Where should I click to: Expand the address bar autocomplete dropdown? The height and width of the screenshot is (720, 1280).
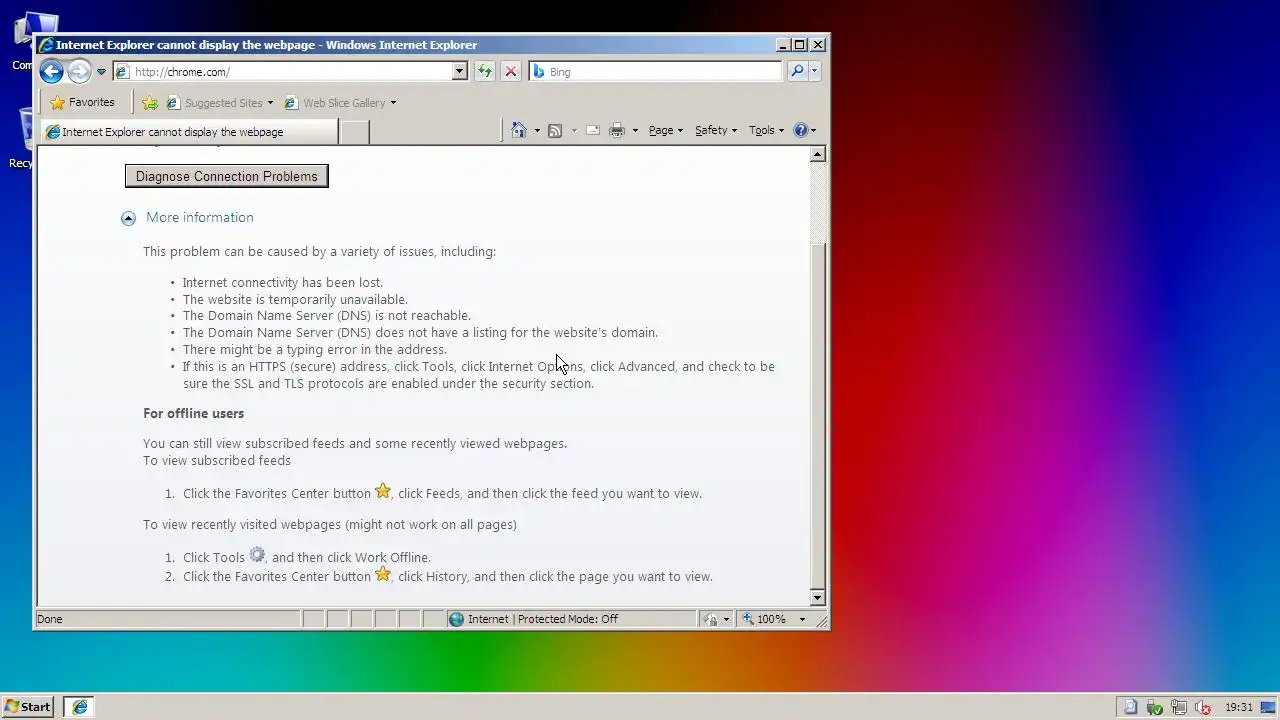[x=459, y=72]
